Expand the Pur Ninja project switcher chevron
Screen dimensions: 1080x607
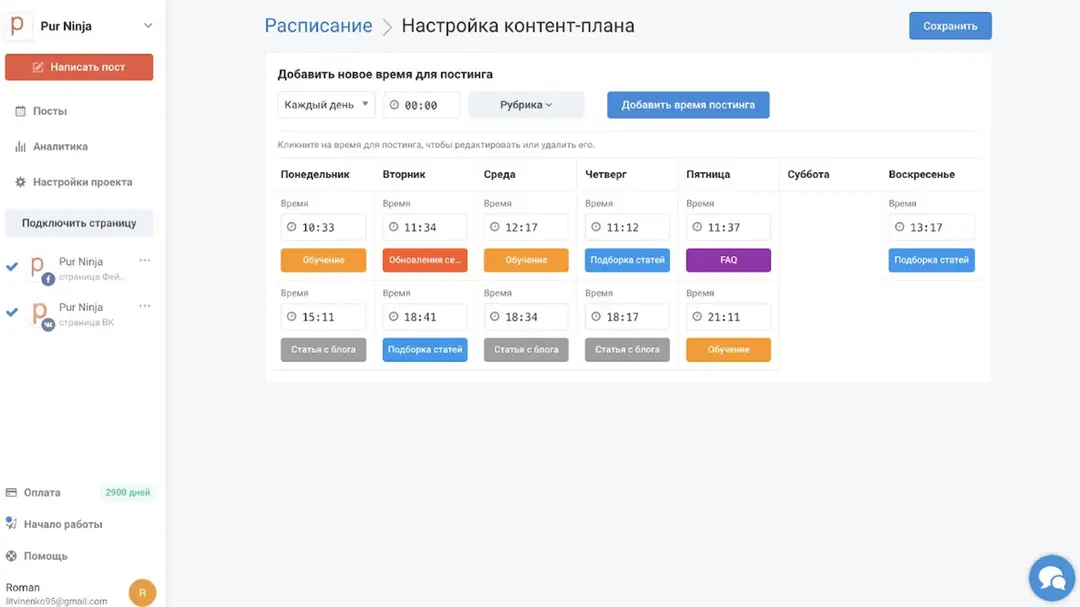tap(147, 25)
